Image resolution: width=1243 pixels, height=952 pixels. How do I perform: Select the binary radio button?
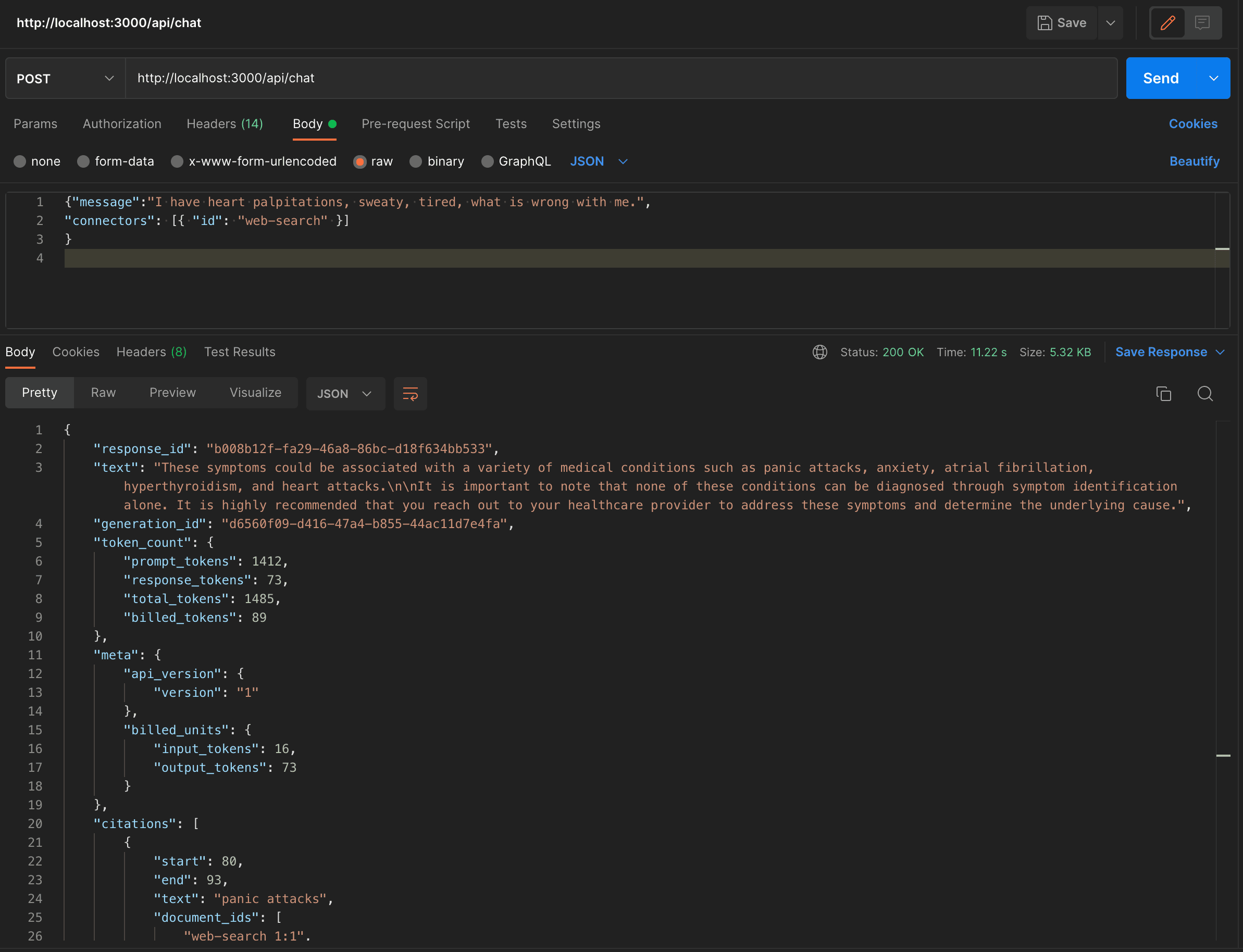416,161
